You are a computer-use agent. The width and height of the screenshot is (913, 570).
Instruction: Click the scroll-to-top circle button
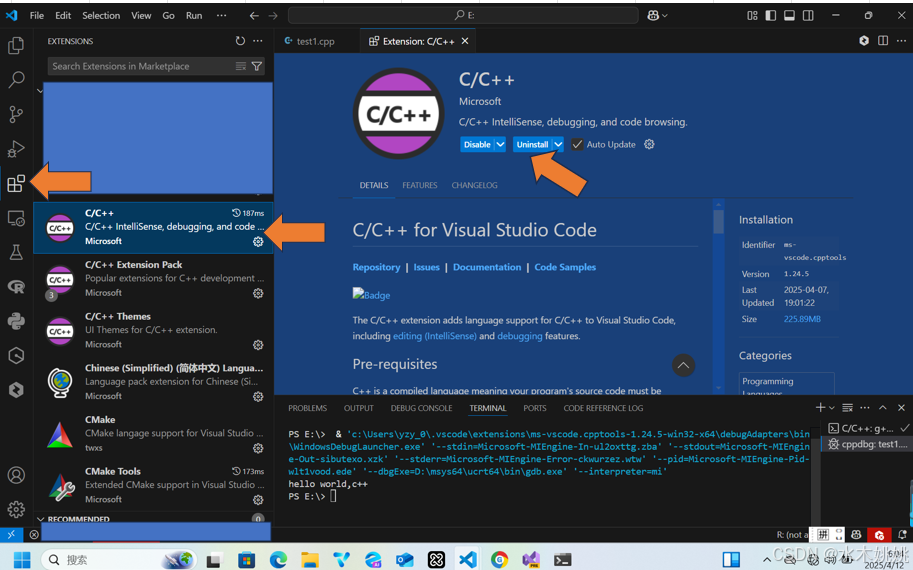[x=684, y=366]
